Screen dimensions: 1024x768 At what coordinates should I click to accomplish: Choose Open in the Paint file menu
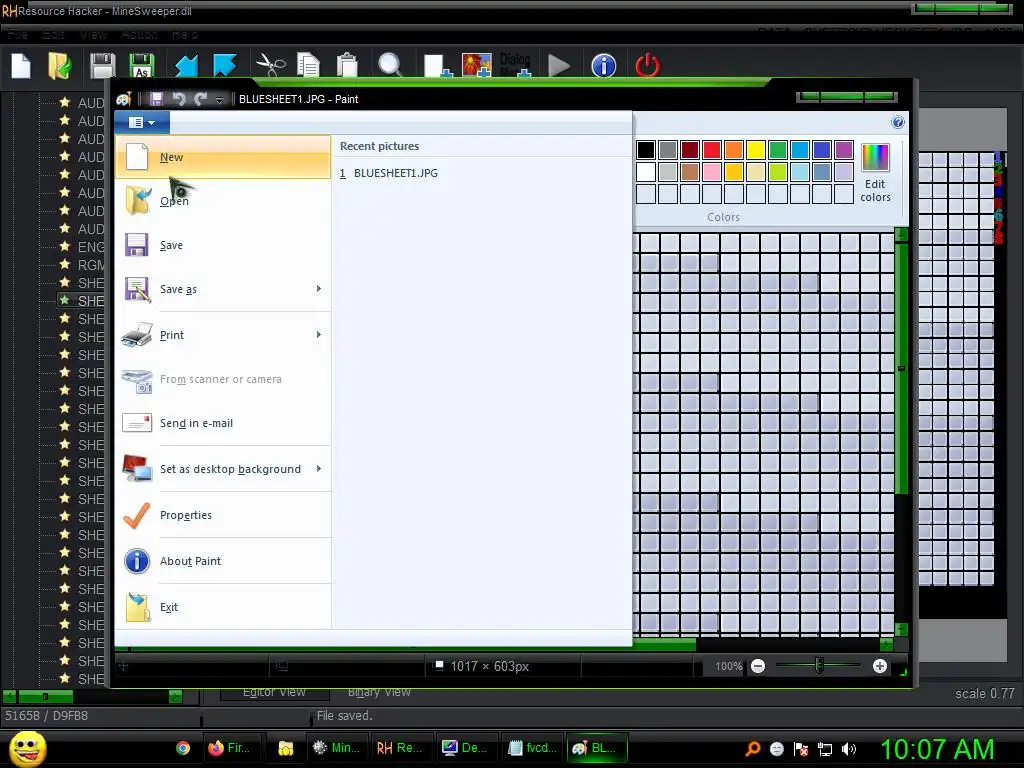click(223, 201)
